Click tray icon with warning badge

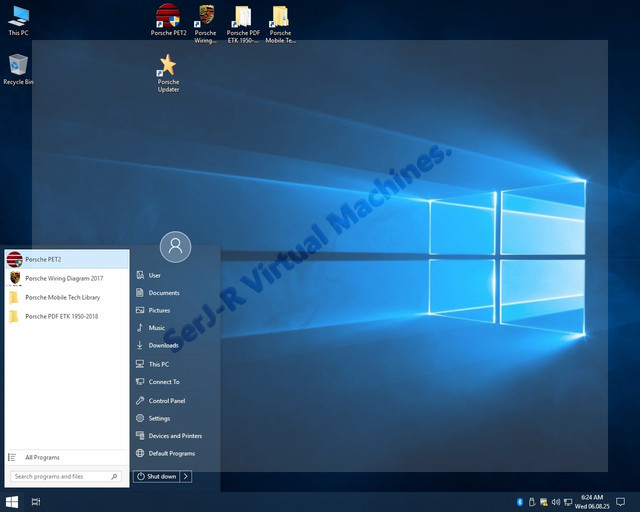pos(544,502)
